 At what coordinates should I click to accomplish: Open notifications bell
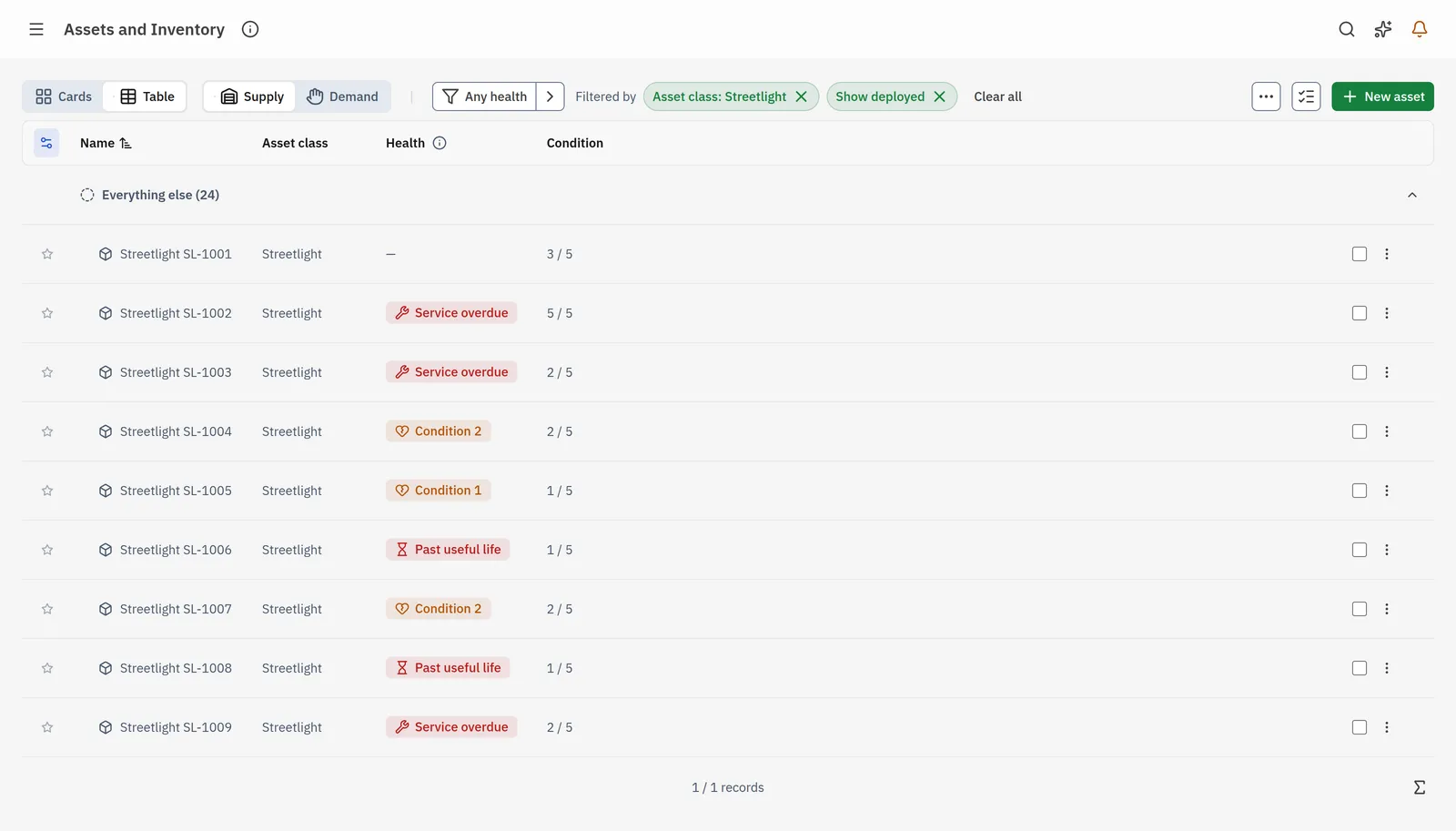click(x=1420, y=29)
